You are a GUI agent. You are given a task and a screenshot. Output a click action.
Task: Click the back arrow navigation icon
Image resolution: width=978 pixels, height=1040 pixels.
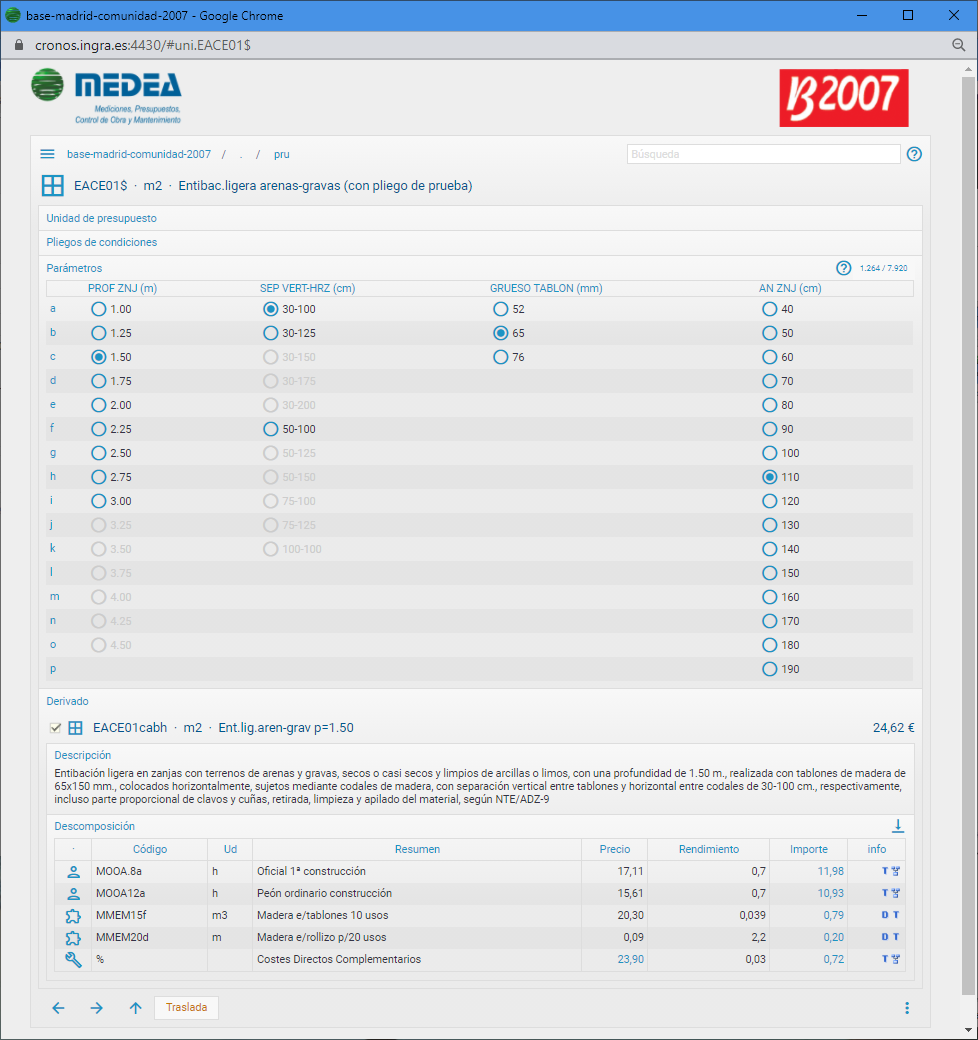pos(58,1008)
